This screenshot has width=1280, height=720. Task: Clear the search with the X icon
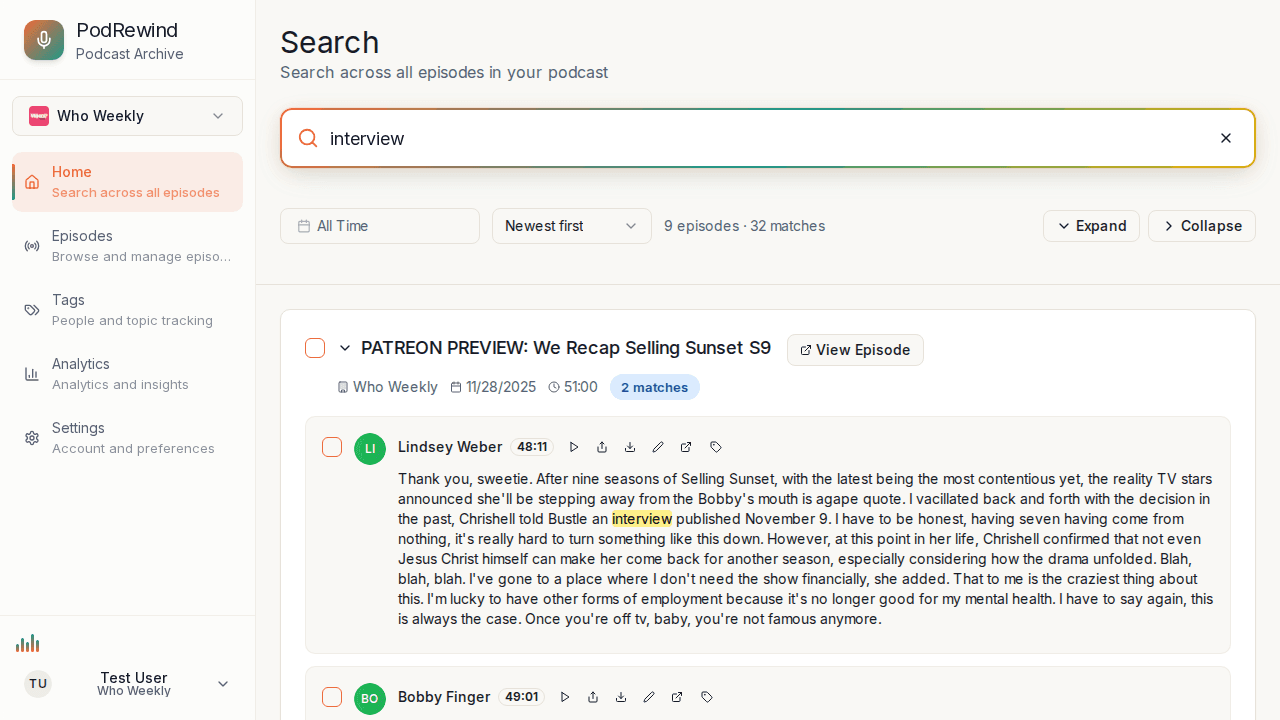[1226, 138]
